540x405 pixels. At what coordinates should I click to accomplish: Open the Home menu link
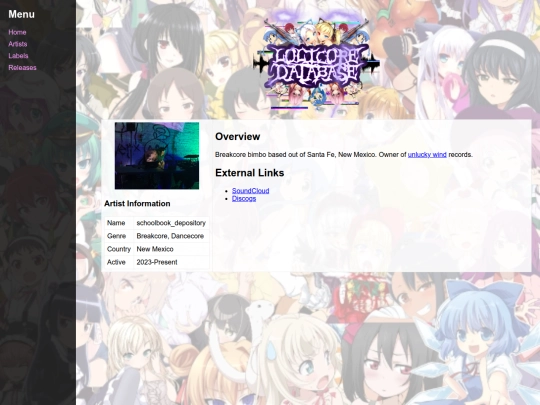[17, 32]
